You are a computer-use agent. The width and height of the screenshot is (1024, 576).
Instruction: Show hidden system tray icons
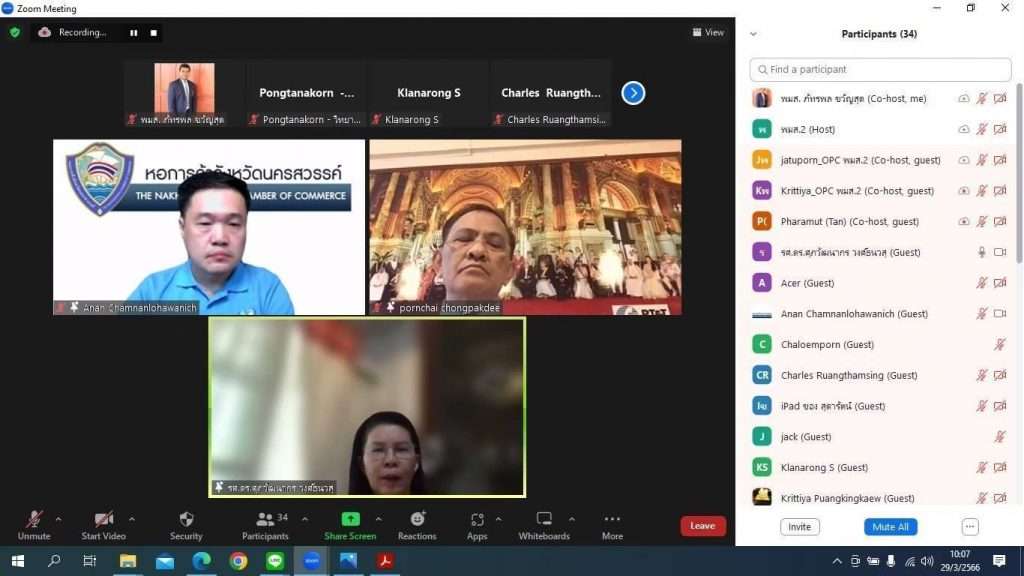tap(837, 561)
